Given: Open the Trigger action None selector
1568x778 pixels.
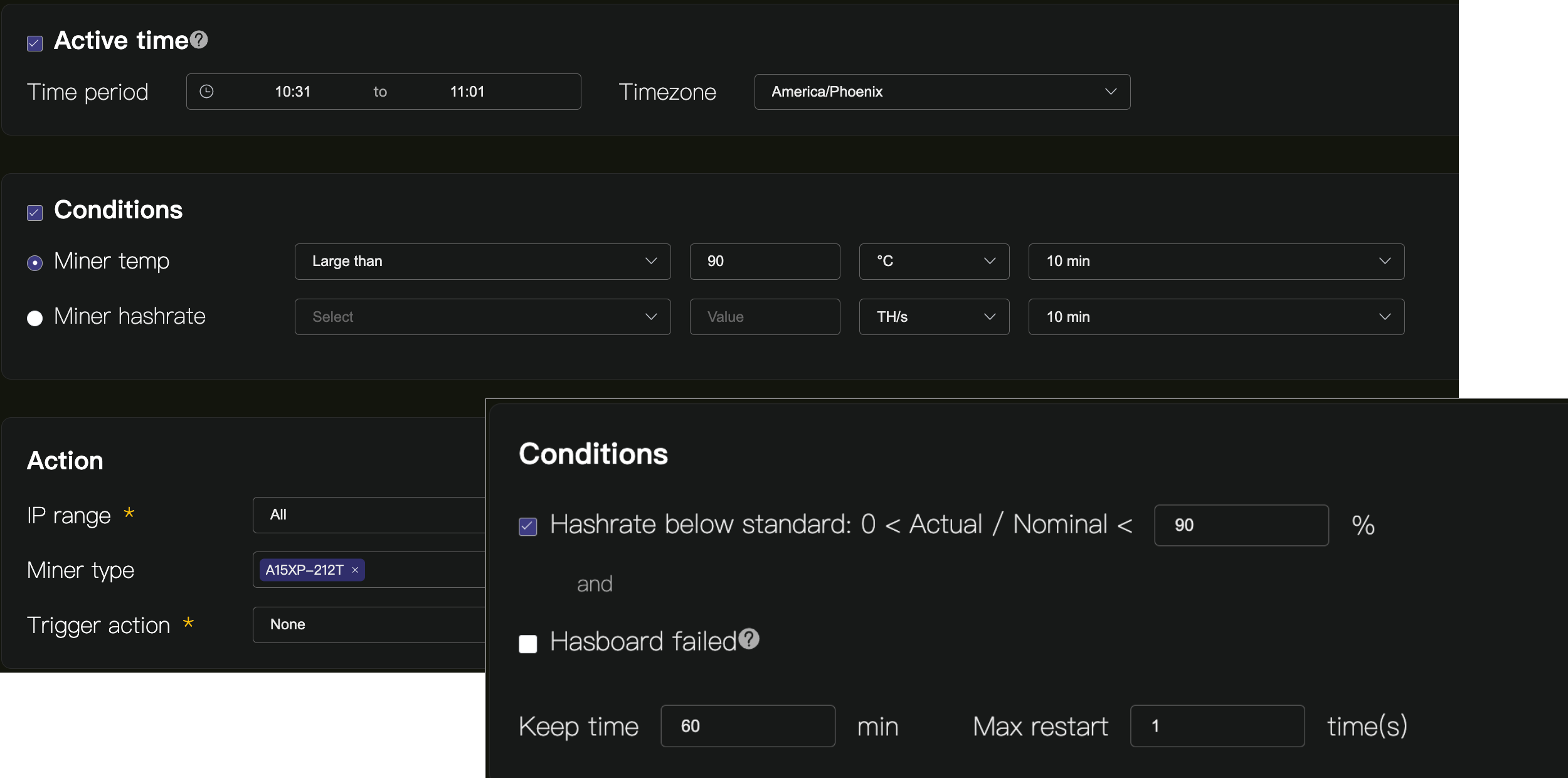Looking at the screenshot, I should point(369,624).
